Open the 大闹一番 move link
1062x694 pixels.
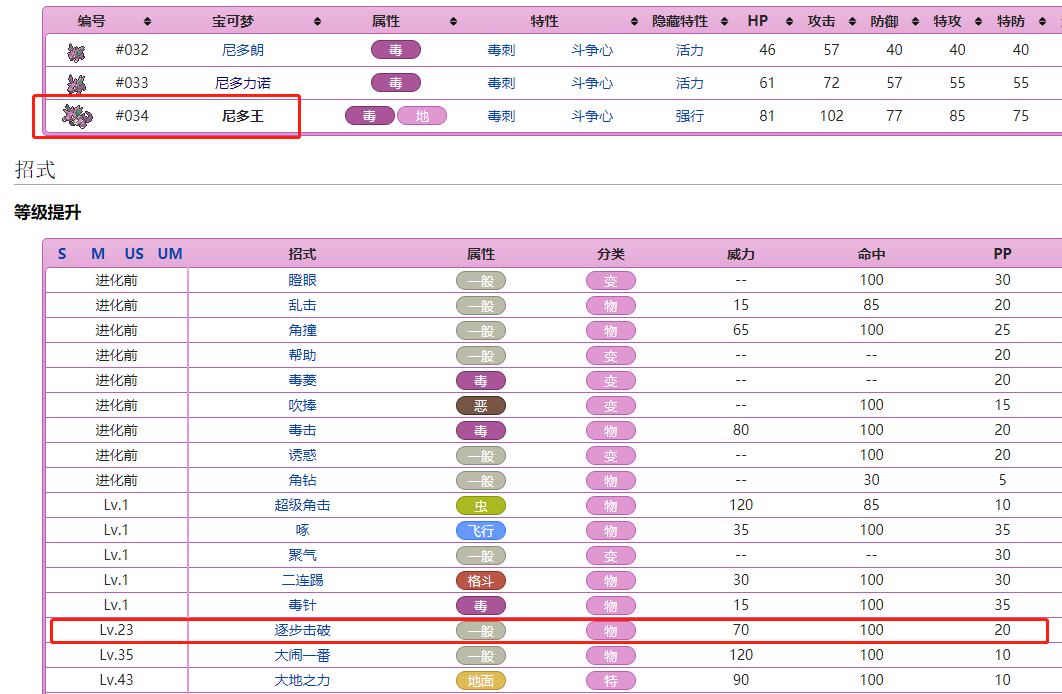pyautogui.click(x=302, y=655)
